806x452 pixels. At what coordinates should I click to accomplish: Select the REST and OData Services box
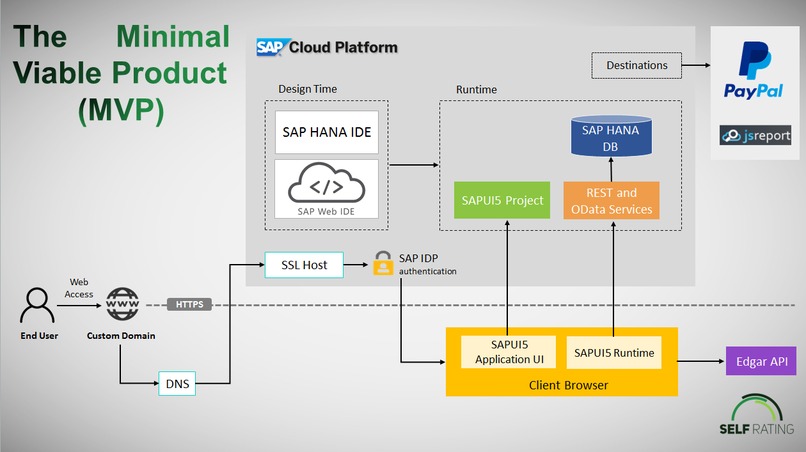(x=611, y=201)
